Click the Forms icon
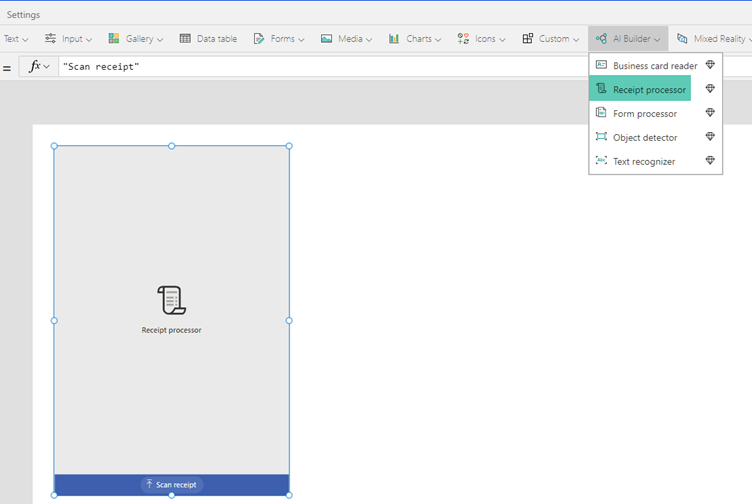The image size is (752, 504). point(259,38)
